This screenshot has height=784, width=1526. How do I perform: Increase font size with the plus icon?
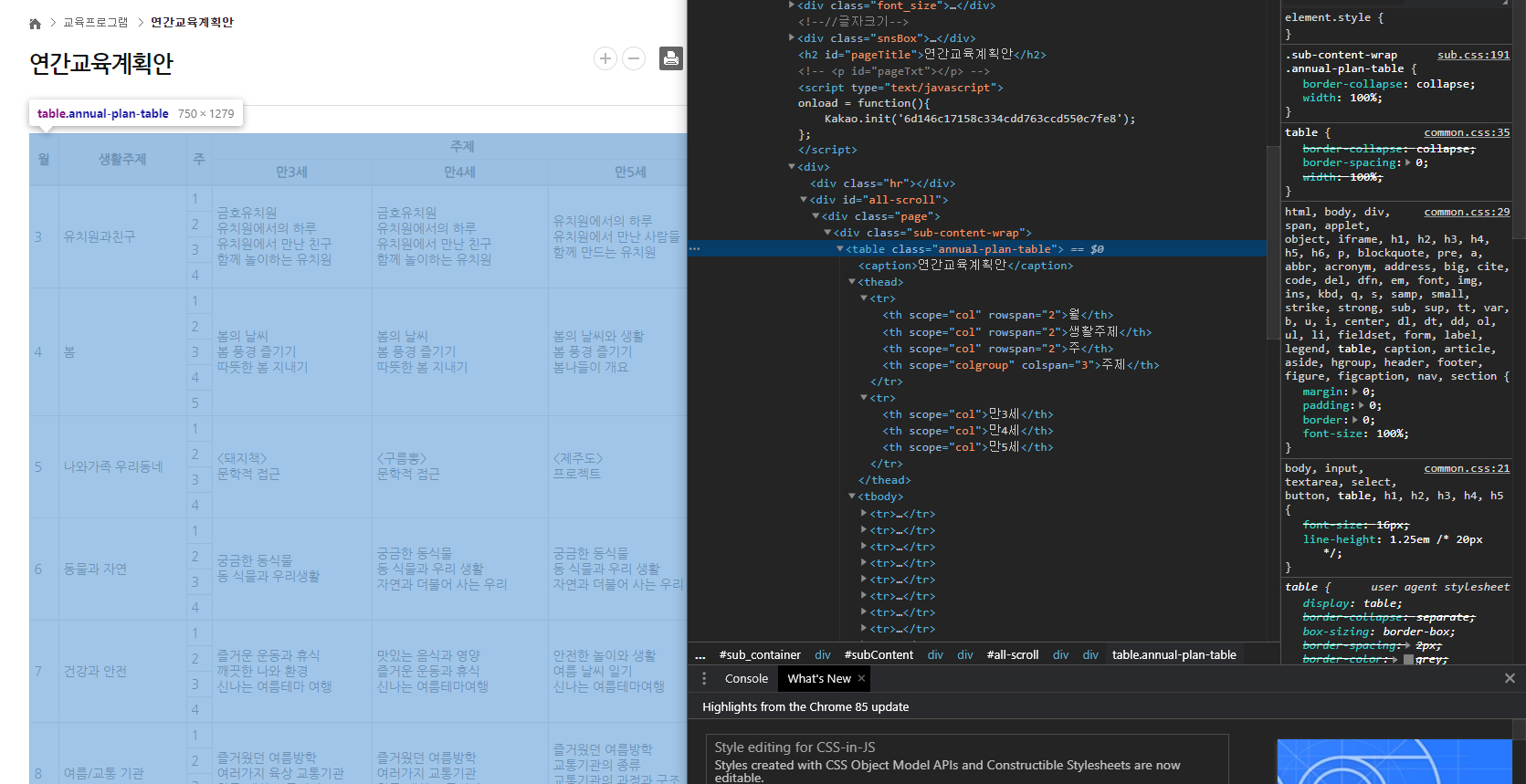(605, 58)
